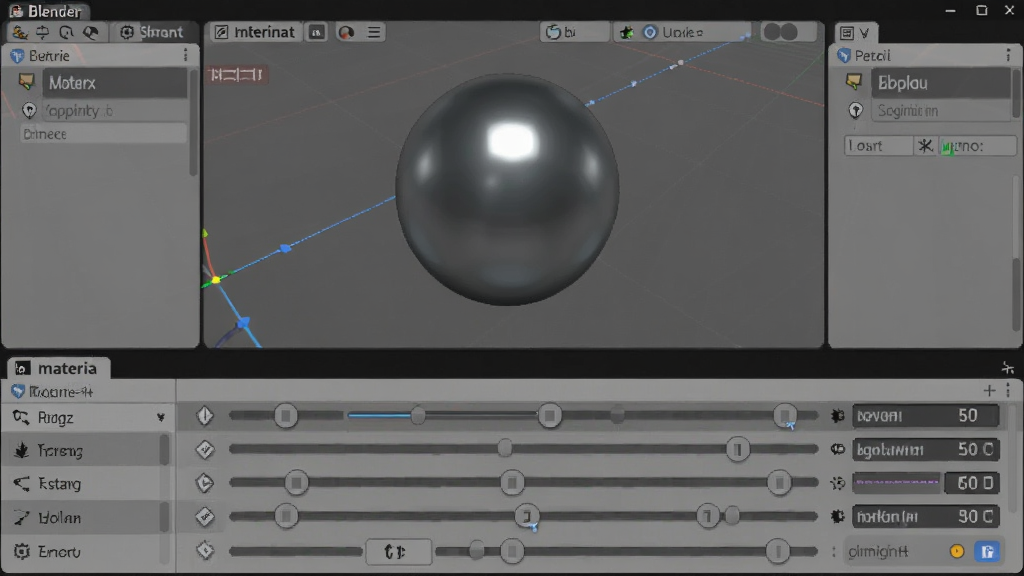1024x576 pixels.
Task: Click the Strrant button
Action: pos(152,32)
